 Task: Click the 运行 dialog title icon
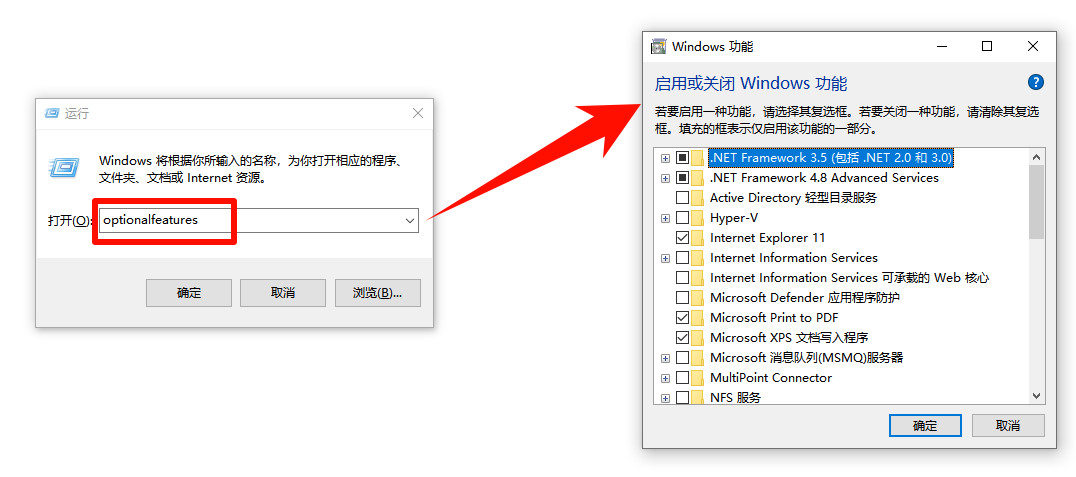(52, 113)
